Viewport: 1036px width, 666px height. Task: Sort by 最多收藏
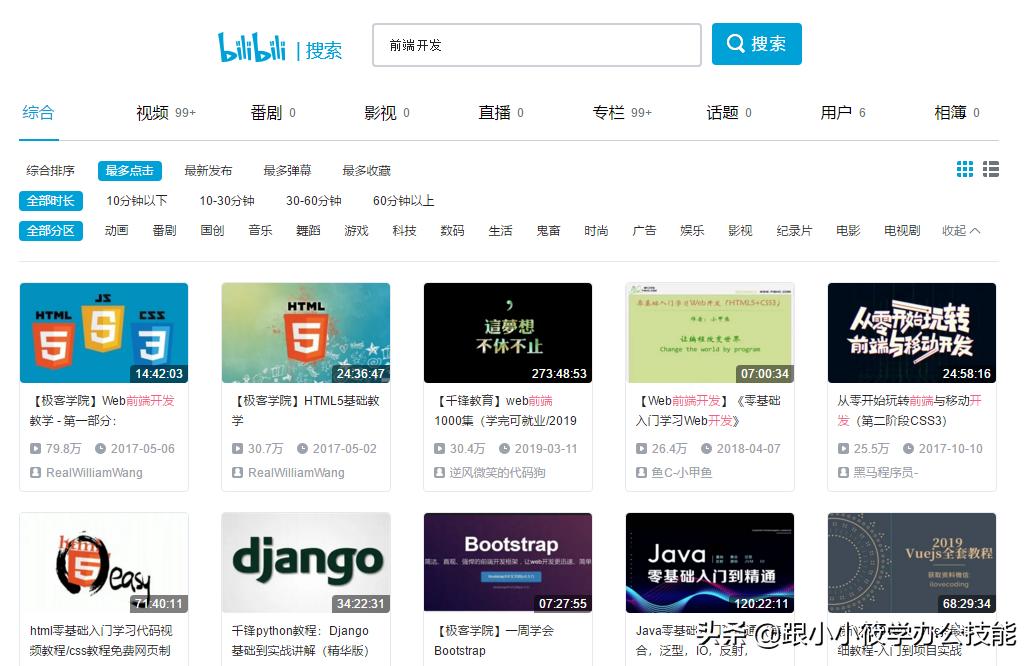[x=367, y=170]
